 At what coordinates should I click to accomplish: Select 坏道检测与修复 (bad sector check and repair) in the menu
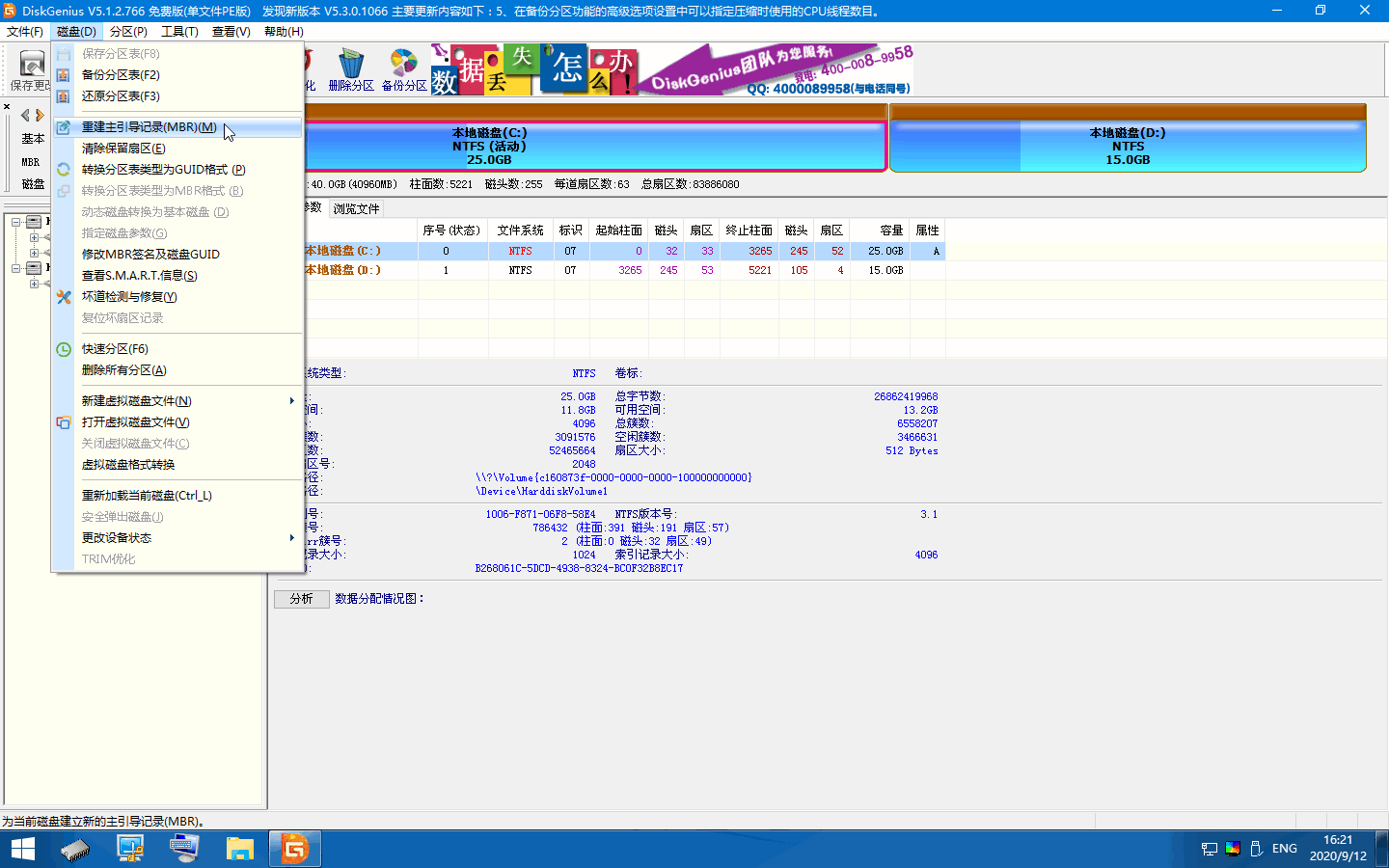(129, 297)
